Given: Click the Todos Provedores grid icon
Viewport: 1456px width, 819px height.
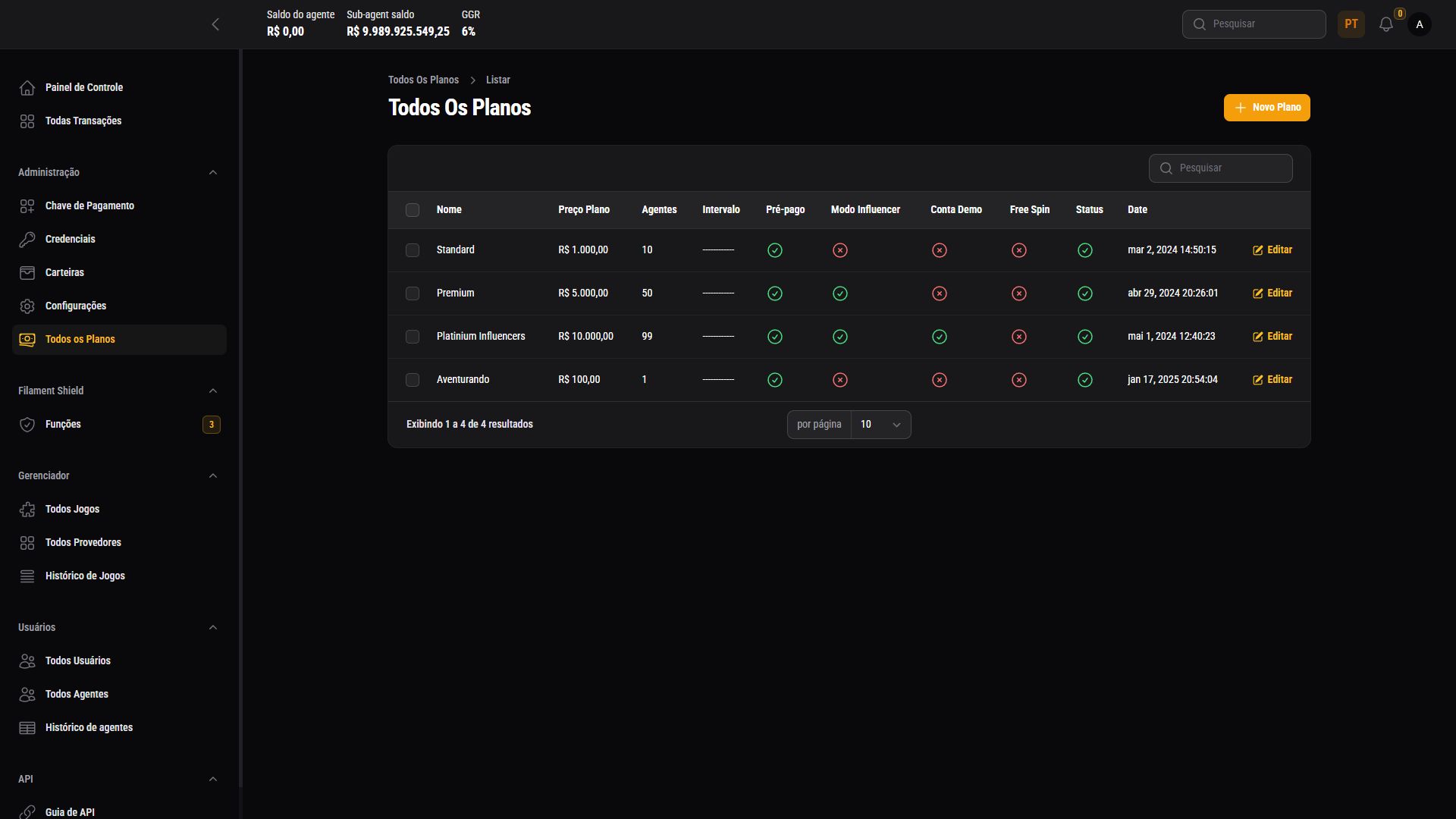Looking at the screenshot, I should (x=27, y=543).
